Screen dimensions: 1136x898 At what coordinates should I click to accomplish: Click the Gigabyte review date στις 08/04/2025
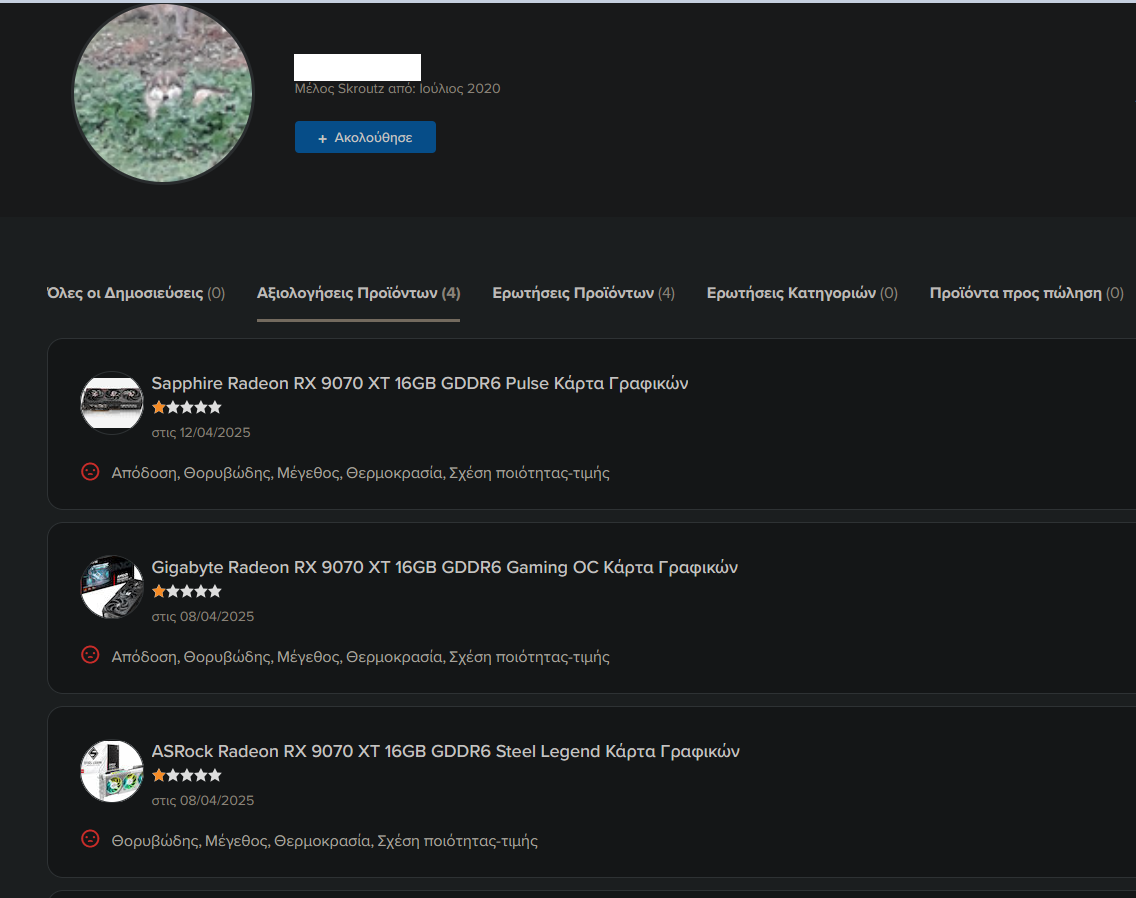[x=203, y=616]
